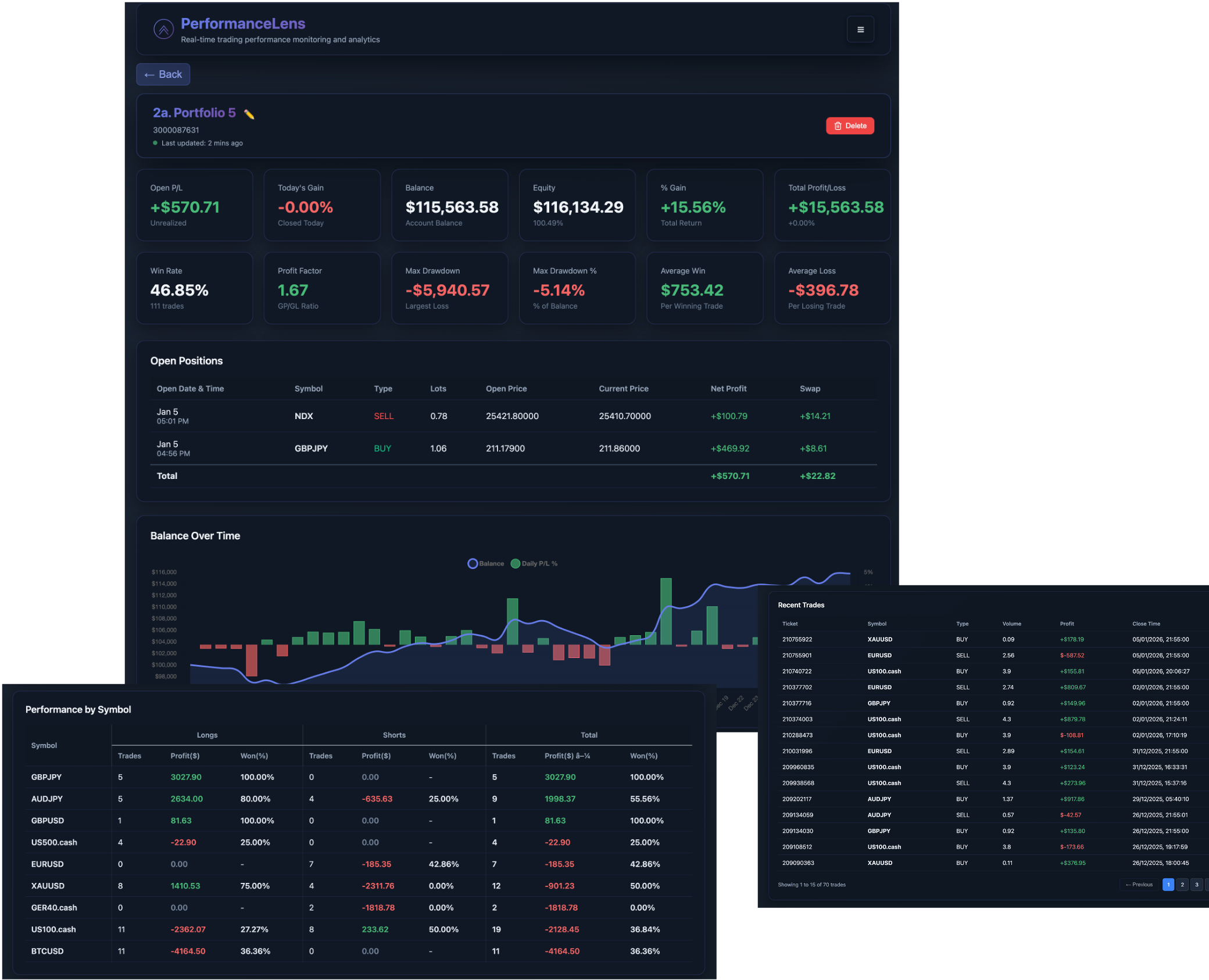Image resolution: width=1209 pixels, height=980 pixels.
Task: Click the Daily P/L % legend circle
Action: tap(515, 563)
